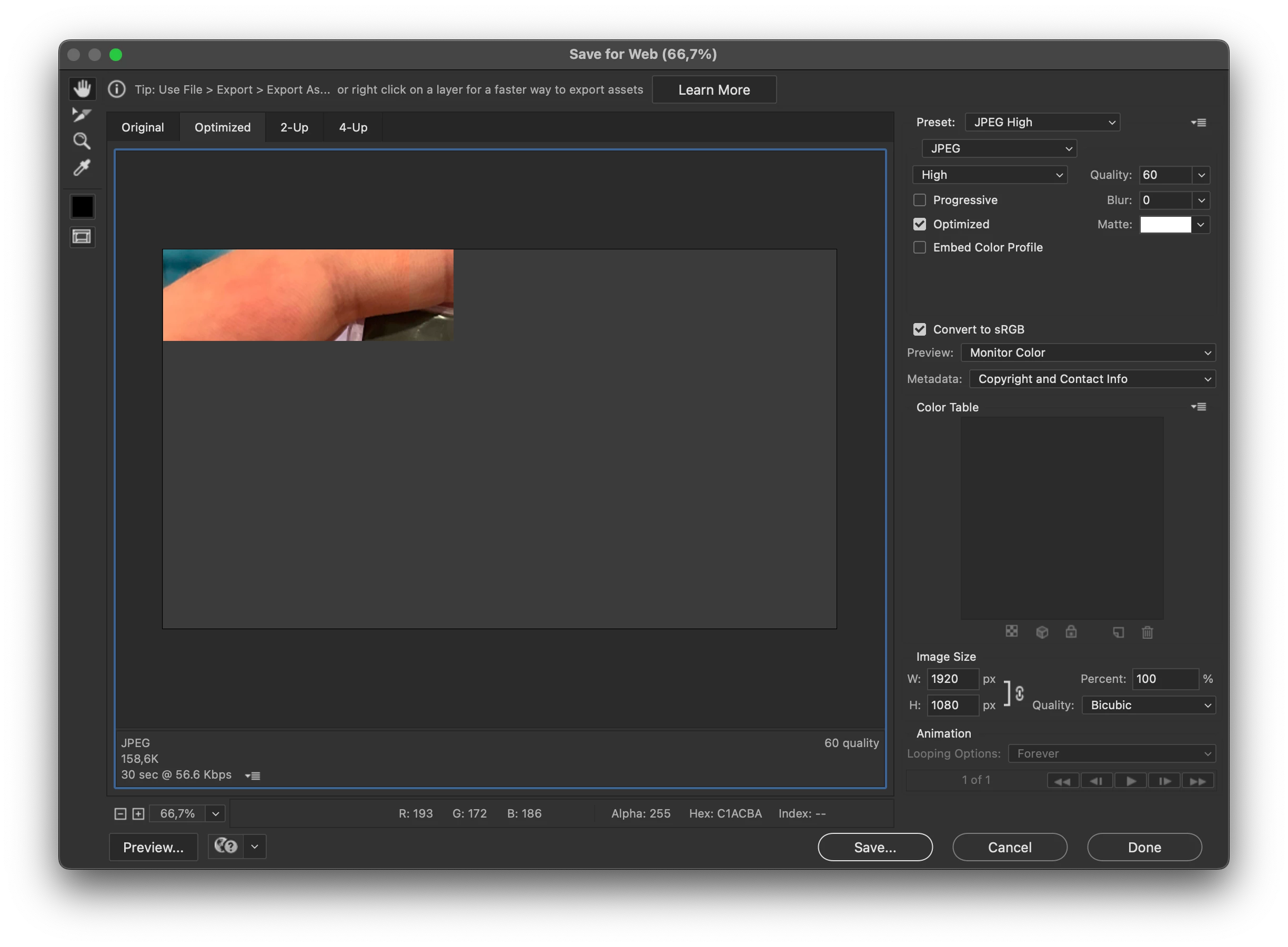Select the Zoom tool
Viewport: 1288px width, 947px height.
(x=82, y=141)
